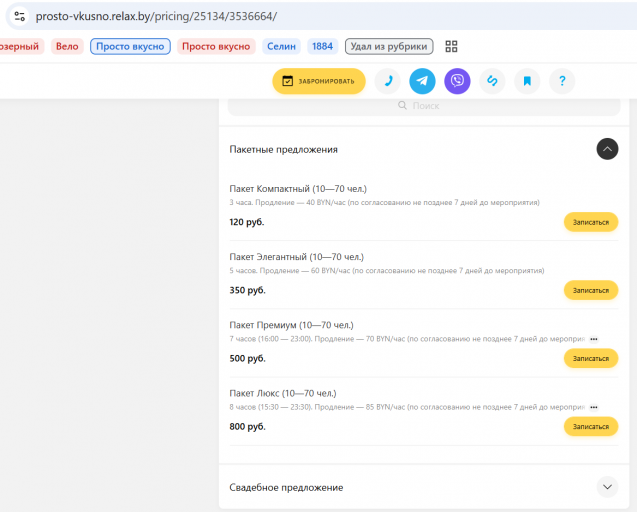Click the bookmark save icon
637x512 pixels.
pos(527,81)
